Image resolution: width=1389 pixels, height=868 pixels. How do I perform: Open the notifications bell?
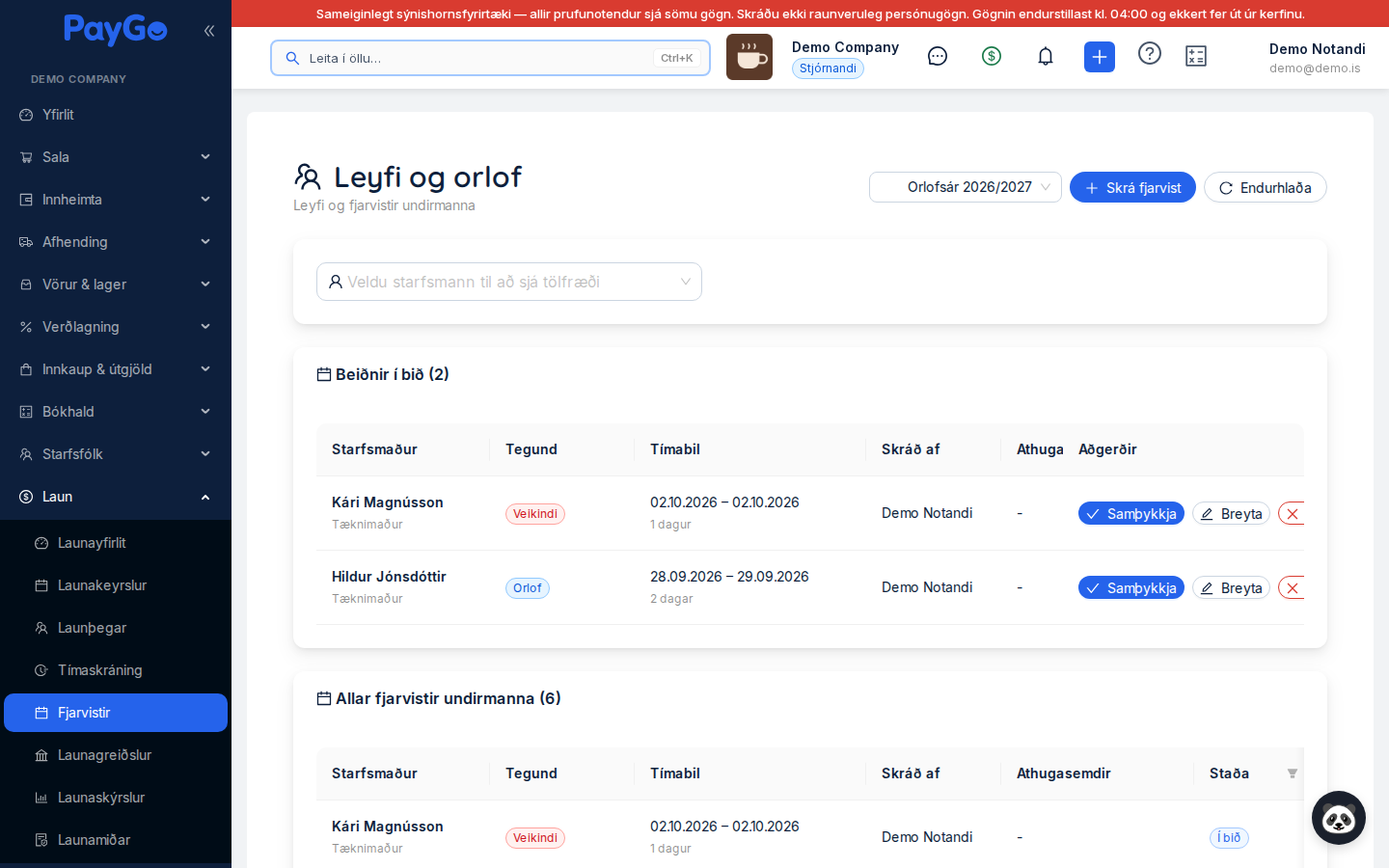click(1046, 57)
